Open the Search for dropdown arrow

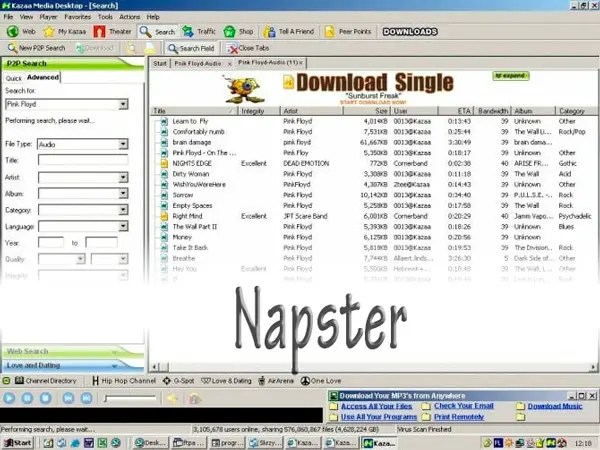(x=123, y=104)
